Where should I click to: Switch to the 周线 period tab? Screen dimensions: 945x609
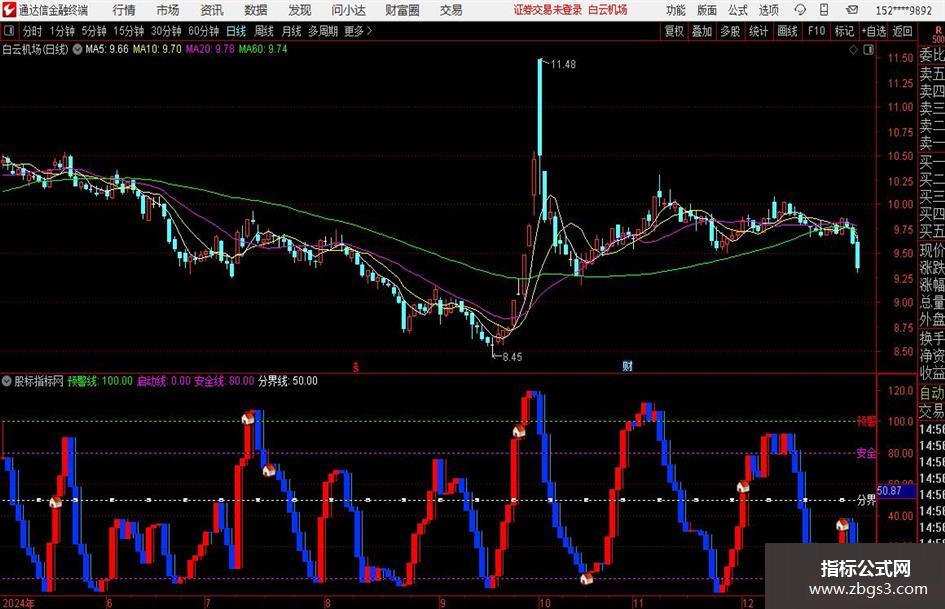point(264,31)
